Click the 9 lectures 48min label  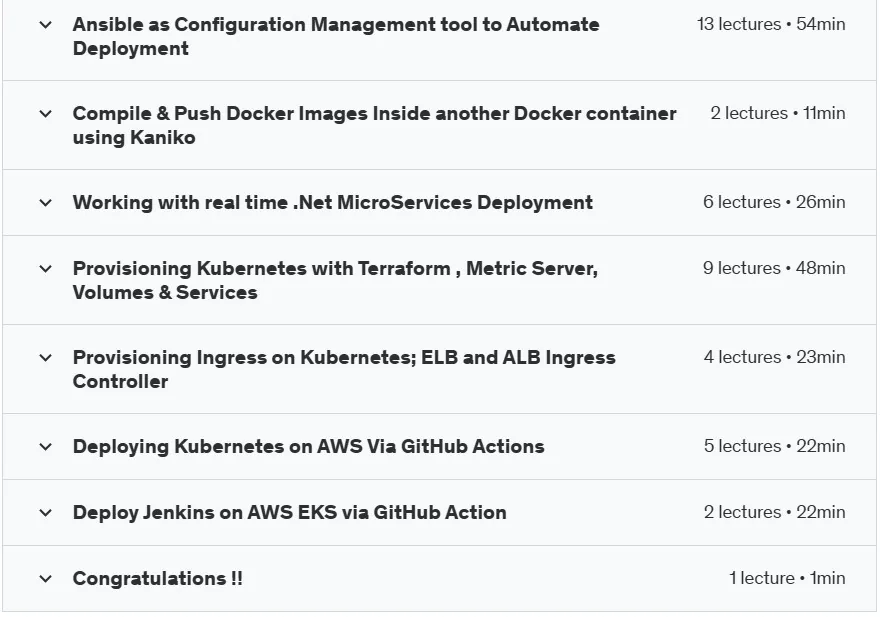(774, 268)
